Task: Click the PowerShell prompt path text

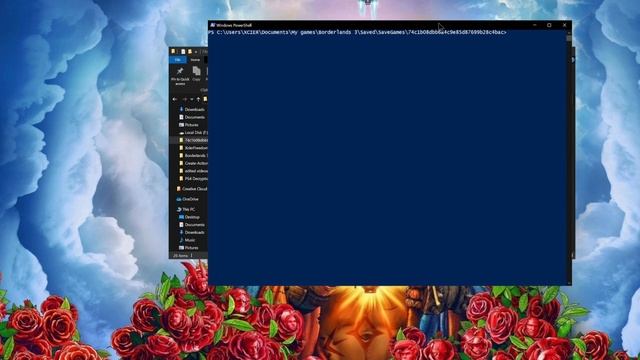Action: (x=357, y=32)
